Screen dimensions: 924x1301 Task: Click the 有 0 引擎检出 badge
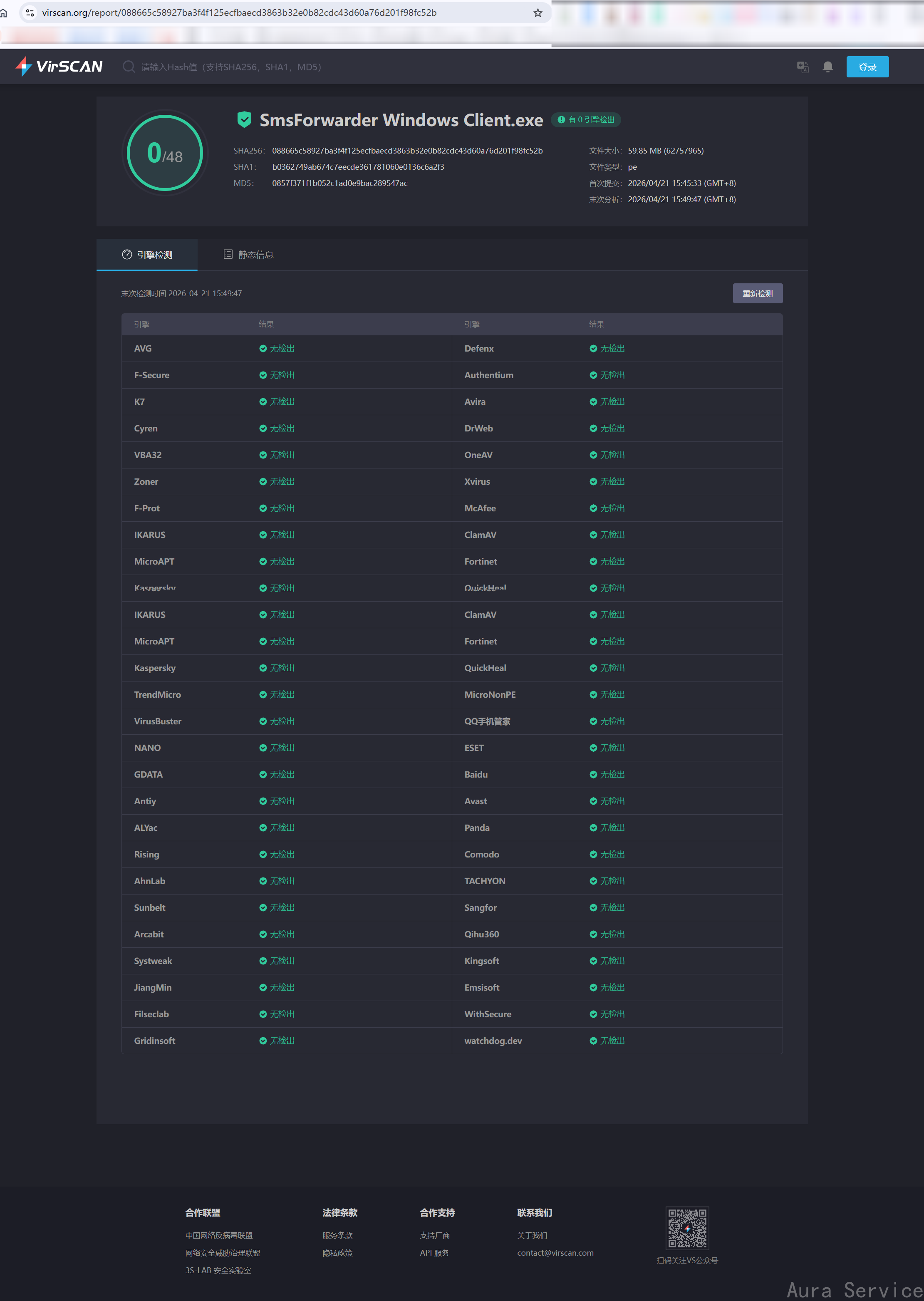tap(585, 120)
